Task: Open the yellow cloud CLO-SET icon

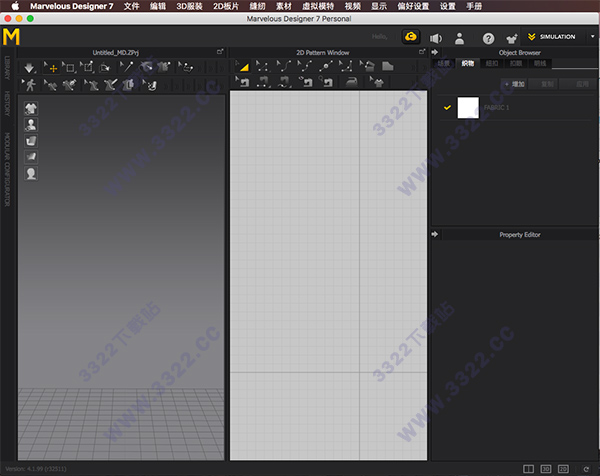Action: (x=411, y=37)
